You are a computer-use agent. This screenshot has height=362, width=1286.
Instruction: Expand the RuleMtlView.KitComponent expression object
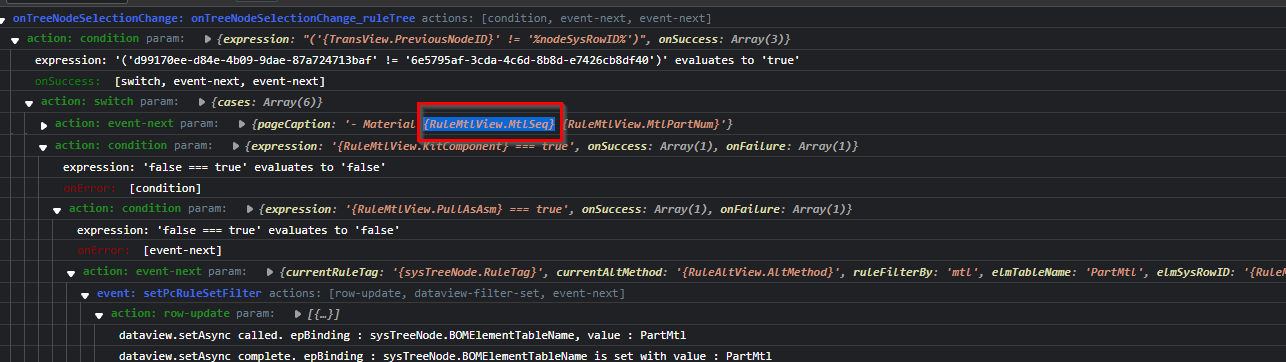pyautogui.click(x=235, y=146)
